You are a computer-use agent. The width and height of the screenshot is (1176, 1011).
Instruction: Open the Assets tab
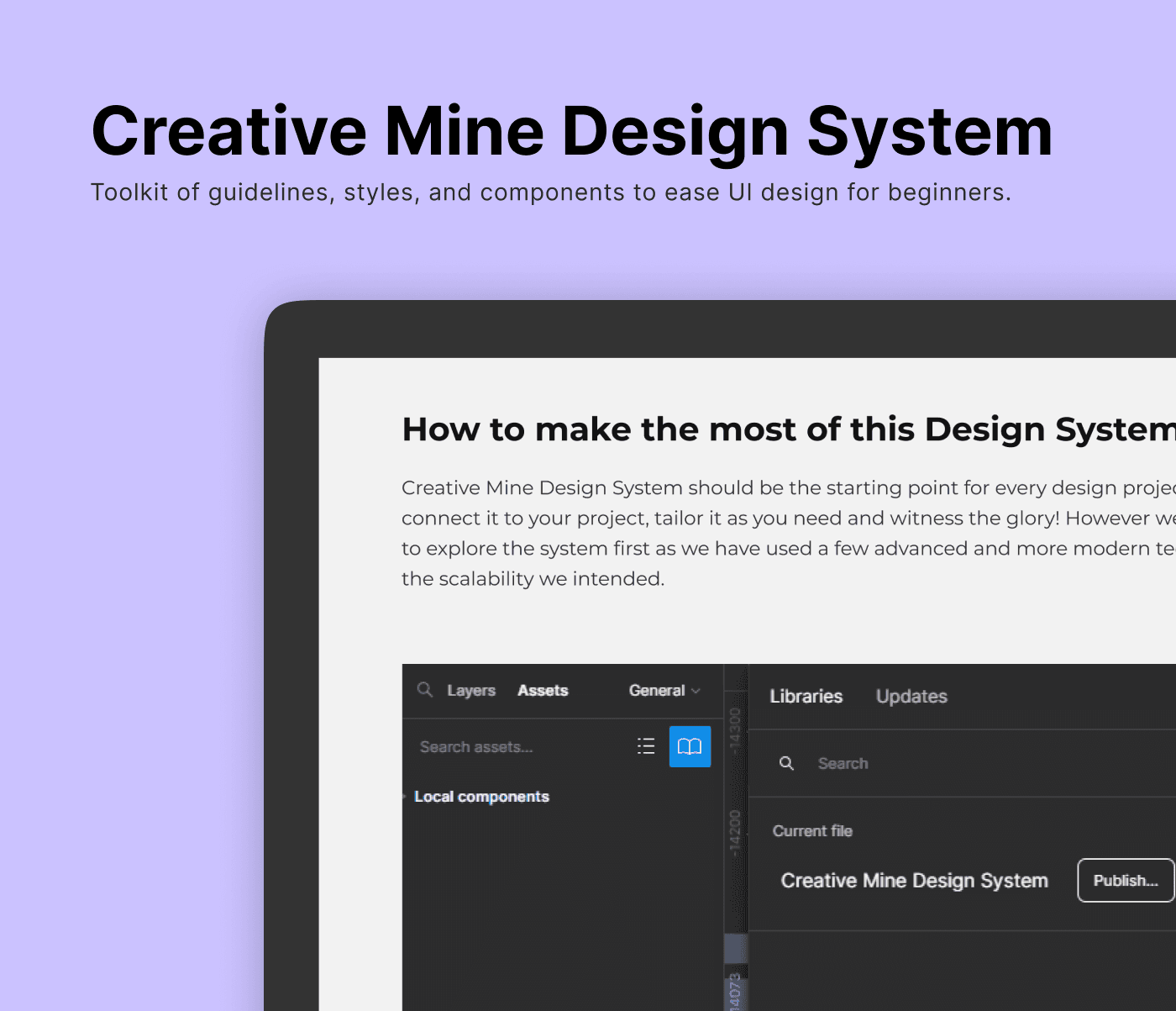point(543,690)
